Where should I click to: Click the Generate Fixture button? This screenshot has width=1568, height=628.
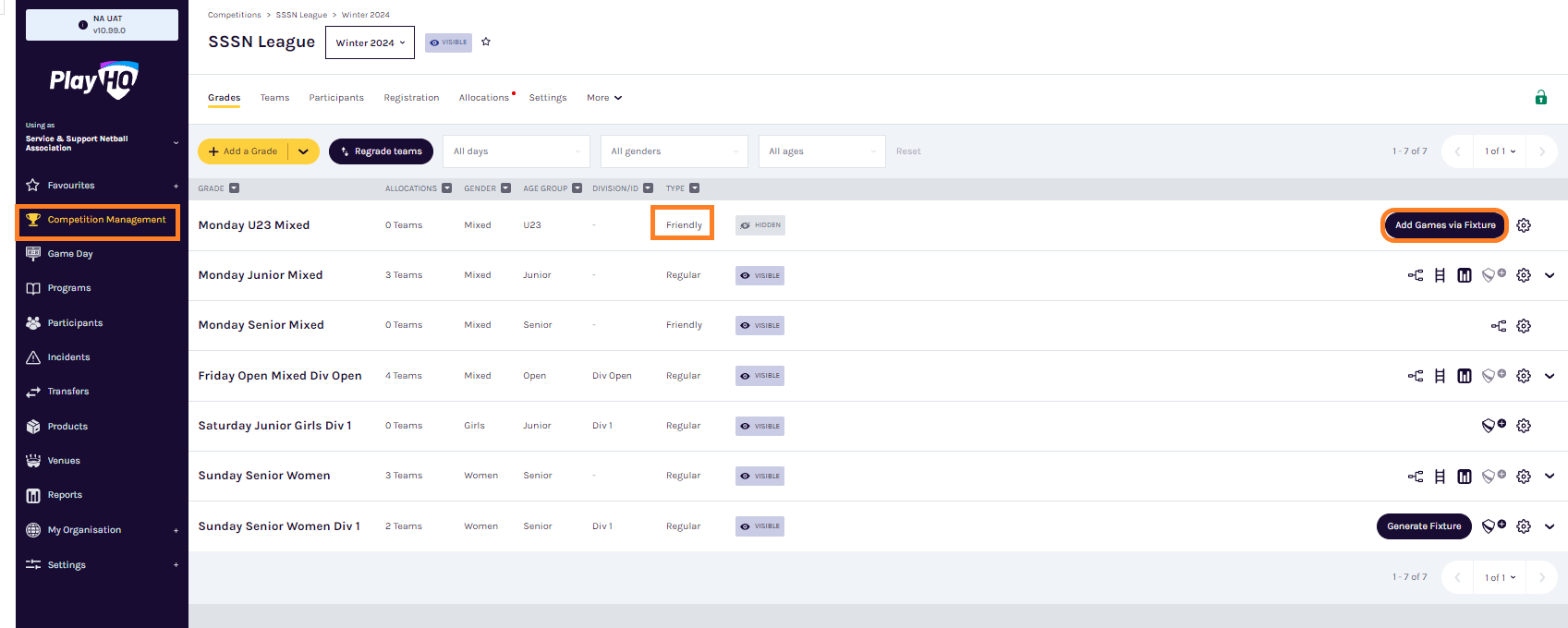coord(1424,526)
